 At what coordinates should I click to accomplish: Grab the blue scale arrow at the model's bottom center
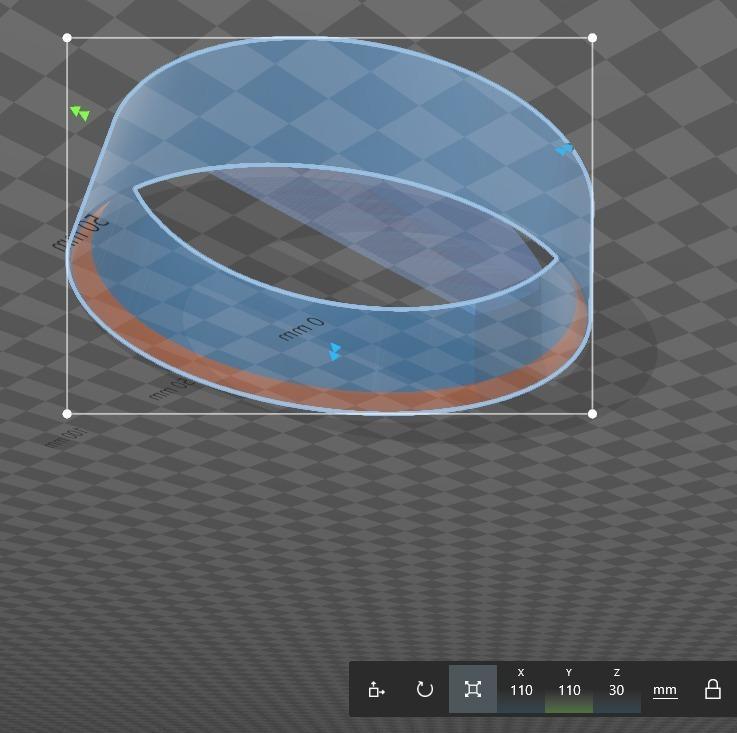(x=335, y=352)
